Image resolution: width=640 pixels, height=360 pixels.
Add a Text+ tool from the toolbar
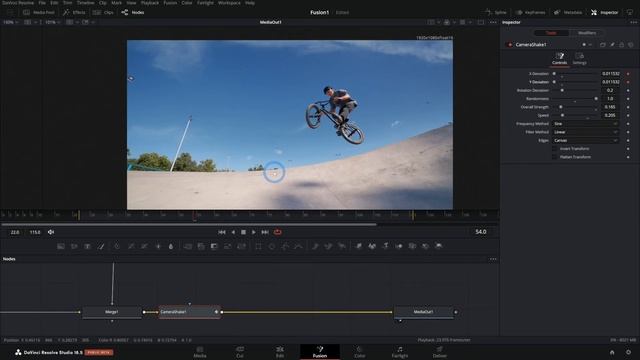(x=87, y=246)
